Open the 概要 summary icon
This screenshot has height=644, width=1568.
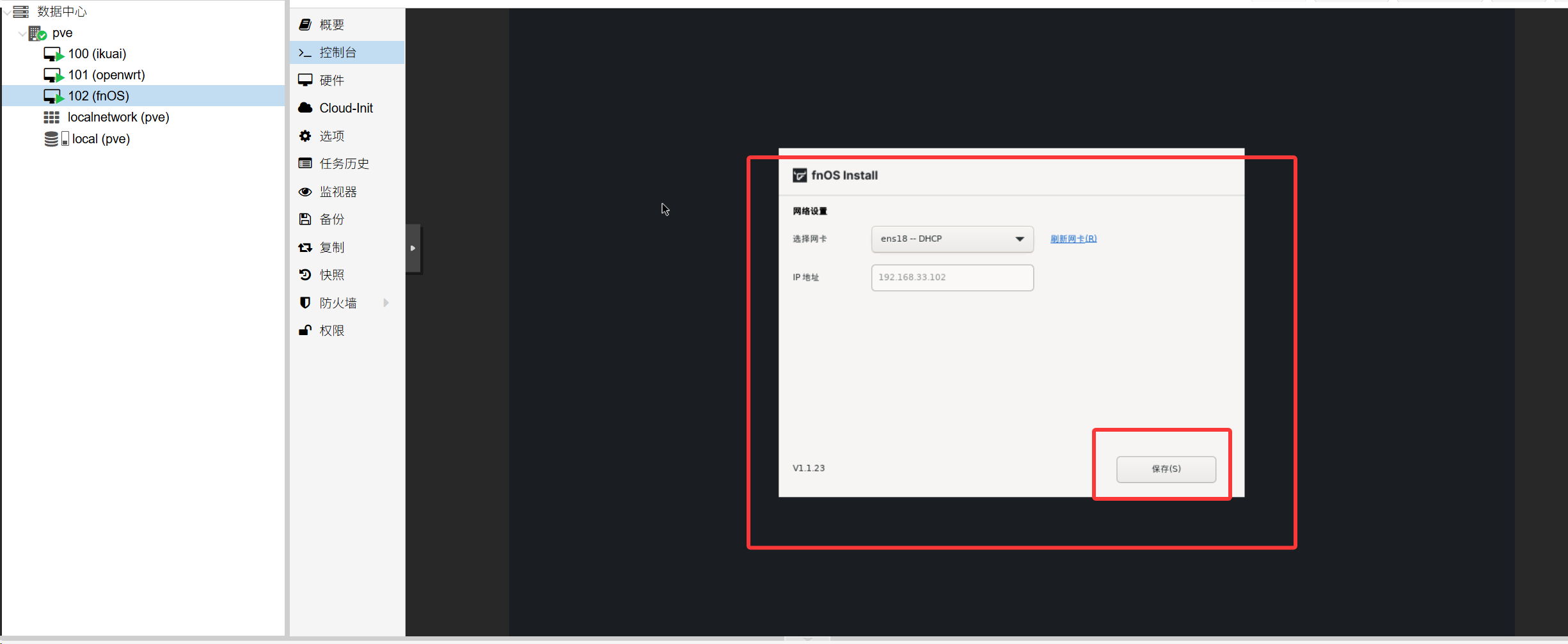[305, 25]
